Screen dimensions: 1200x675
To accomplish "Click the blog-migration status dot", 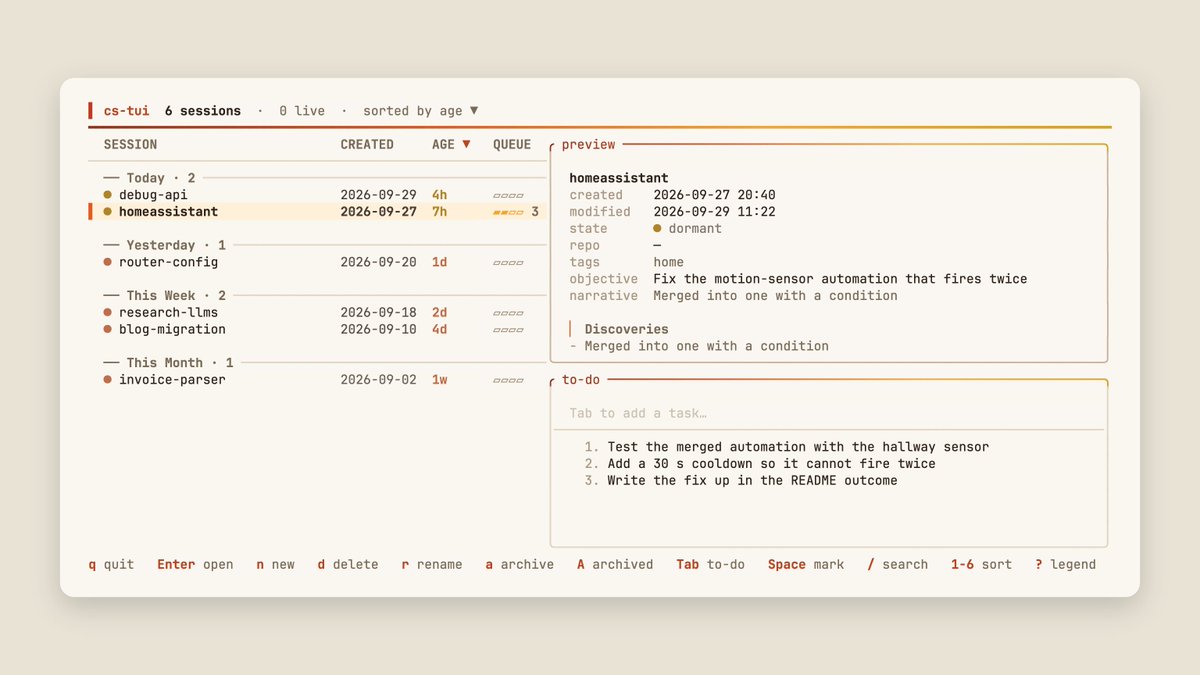I will [x=107, y=329].
